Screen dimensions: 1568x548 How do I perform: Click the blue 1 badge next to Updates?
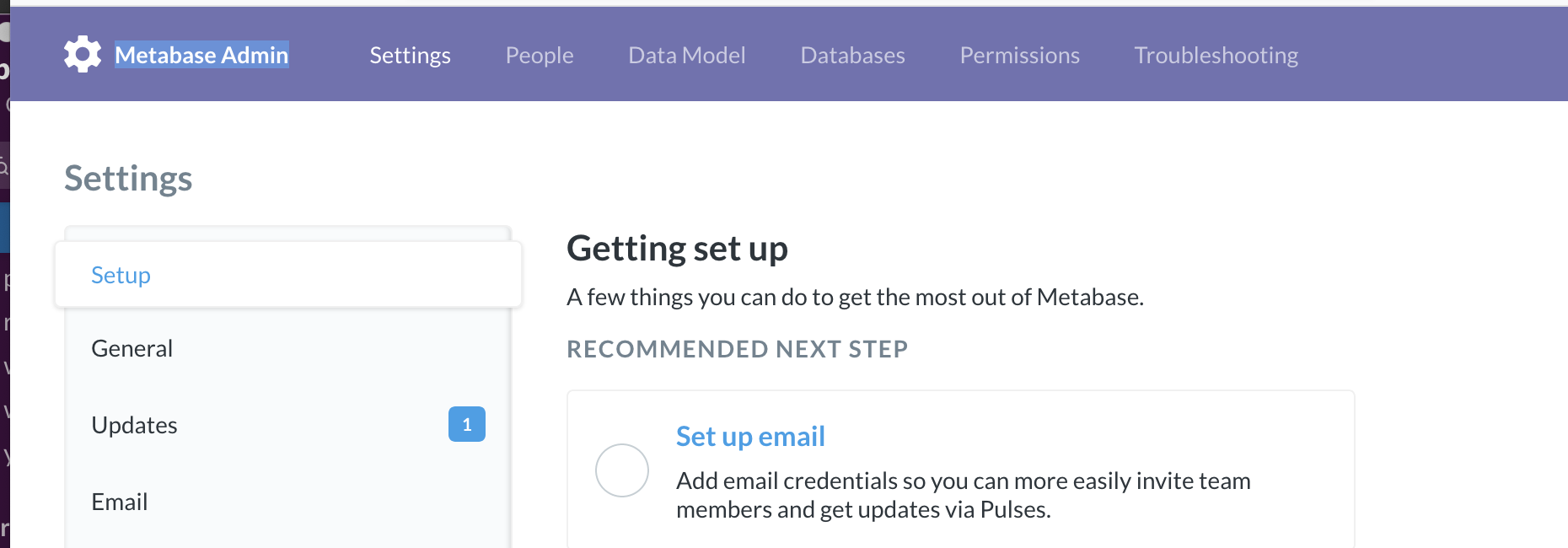pyautogui.click(x=466, y=424)
